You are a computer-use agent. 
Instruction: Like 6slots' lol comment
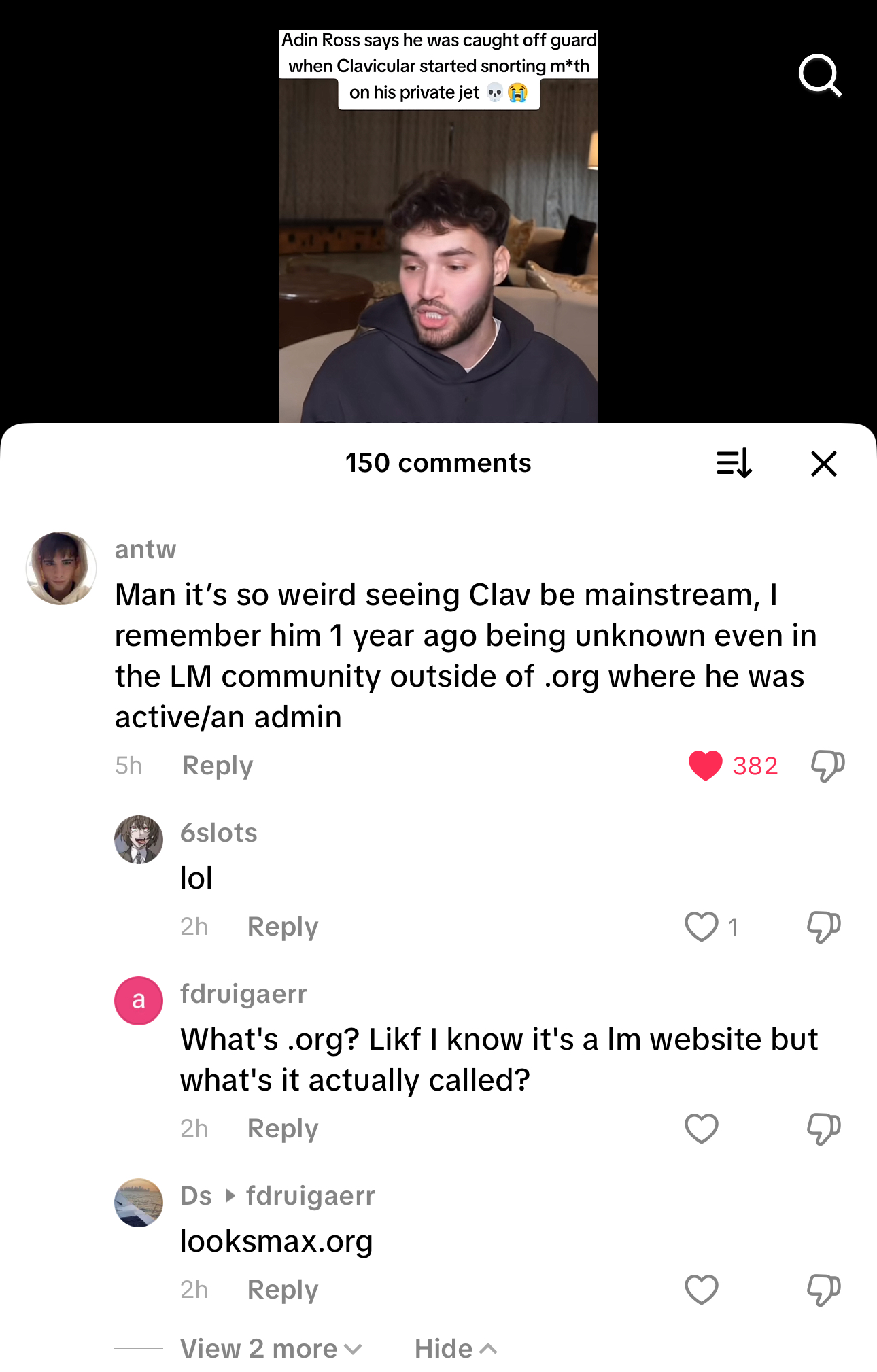pyautogui.click(x=701, y=926)
